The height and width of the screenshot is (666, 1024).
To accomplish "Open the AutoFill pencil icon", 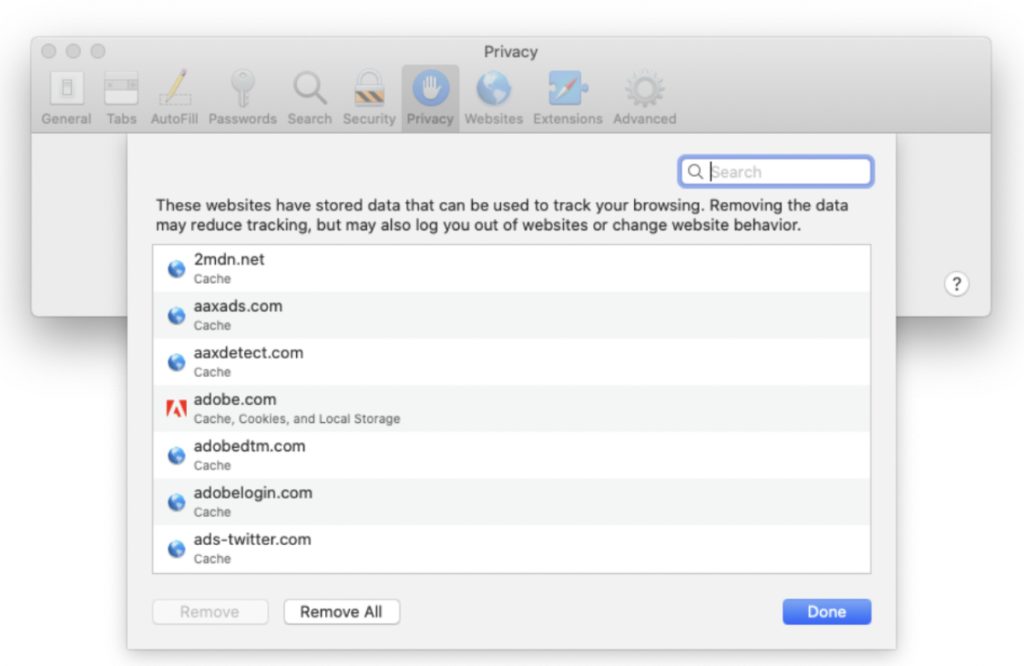I will click(x=174, y=88).
